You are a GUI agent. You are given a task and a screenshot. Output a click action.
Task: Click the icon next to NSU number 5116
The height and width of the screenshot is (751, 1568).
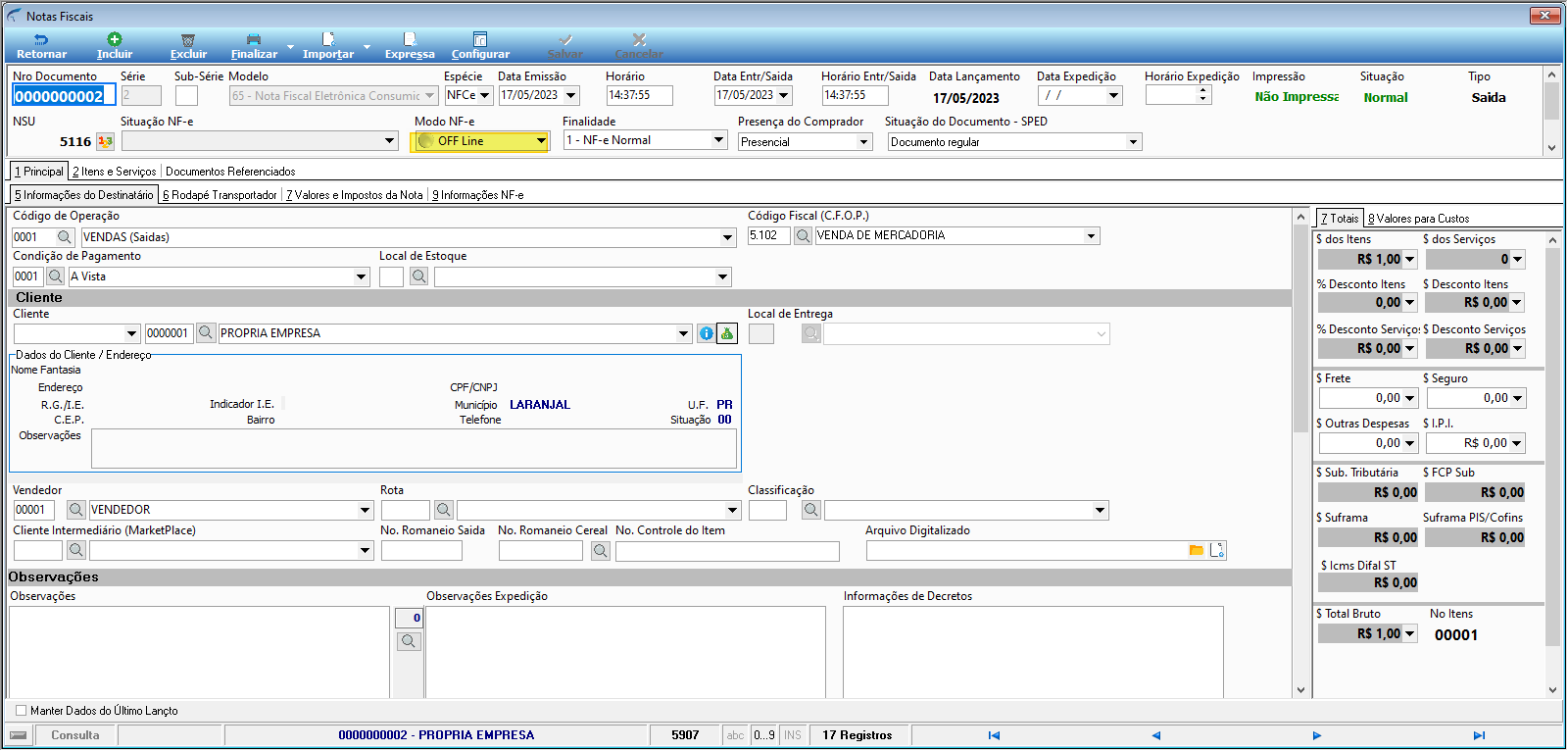(x=105, y=141)
